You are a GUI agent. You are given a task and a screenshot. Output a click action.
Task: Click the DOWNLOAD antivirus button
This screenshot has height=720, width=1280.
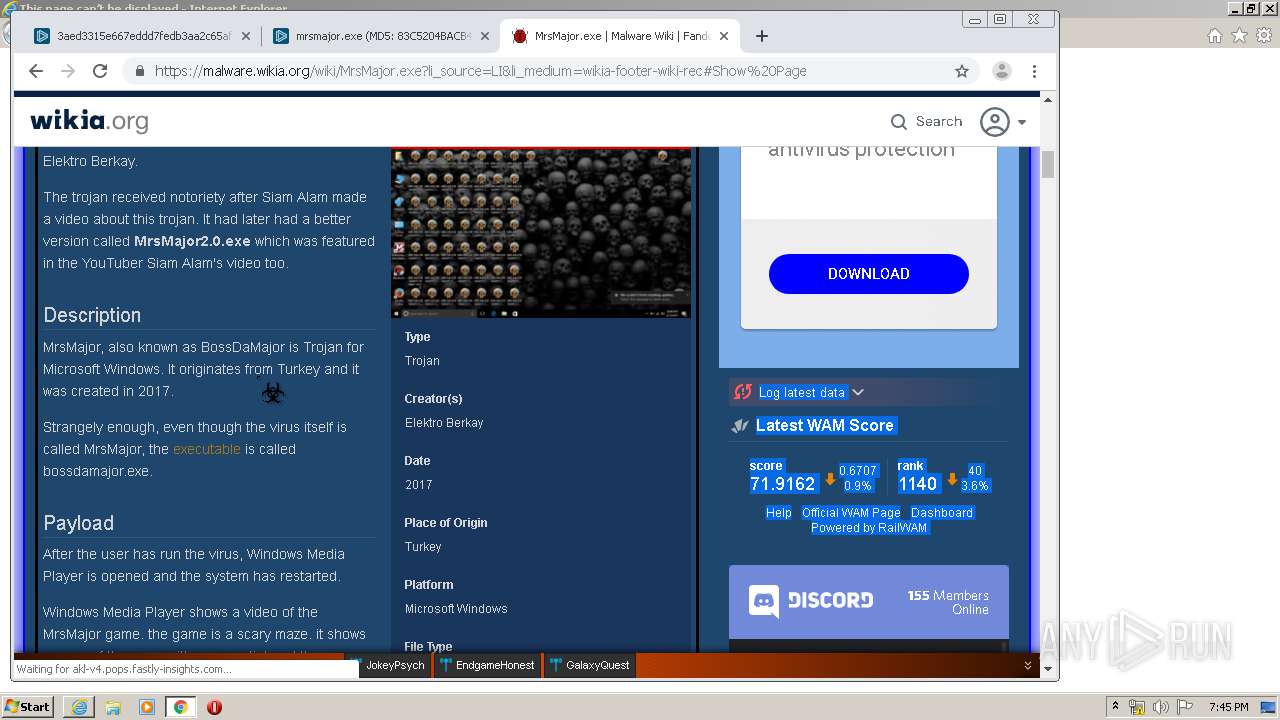[868, 274]
